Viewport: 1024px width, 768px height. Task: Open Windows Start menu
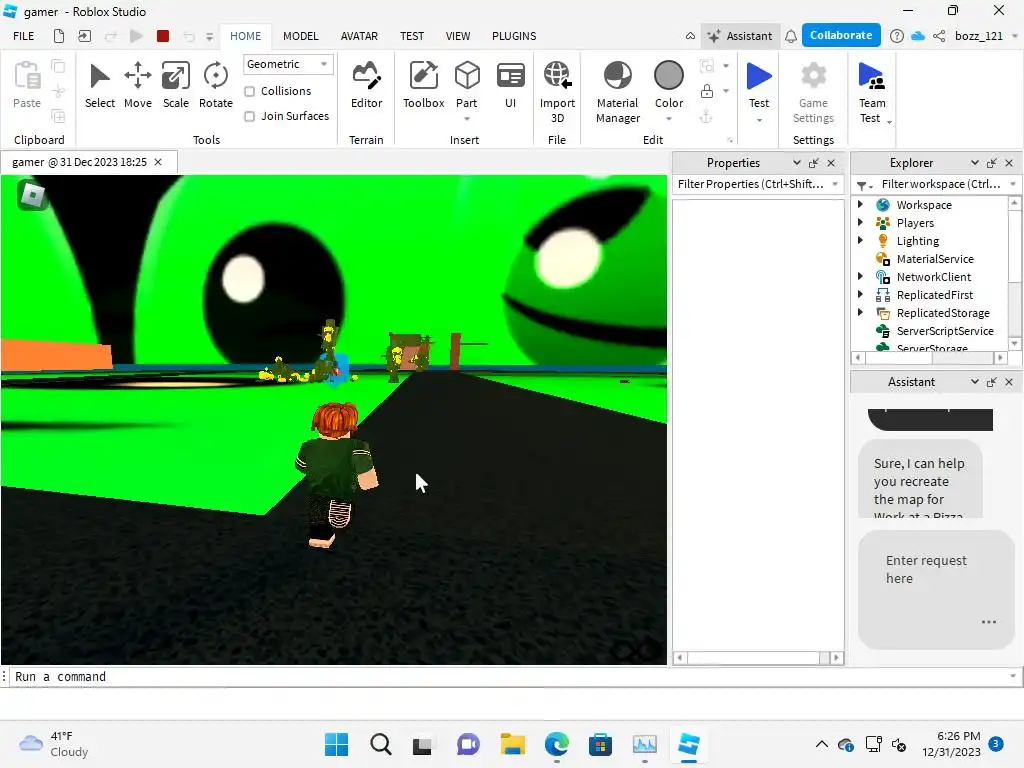336,744
